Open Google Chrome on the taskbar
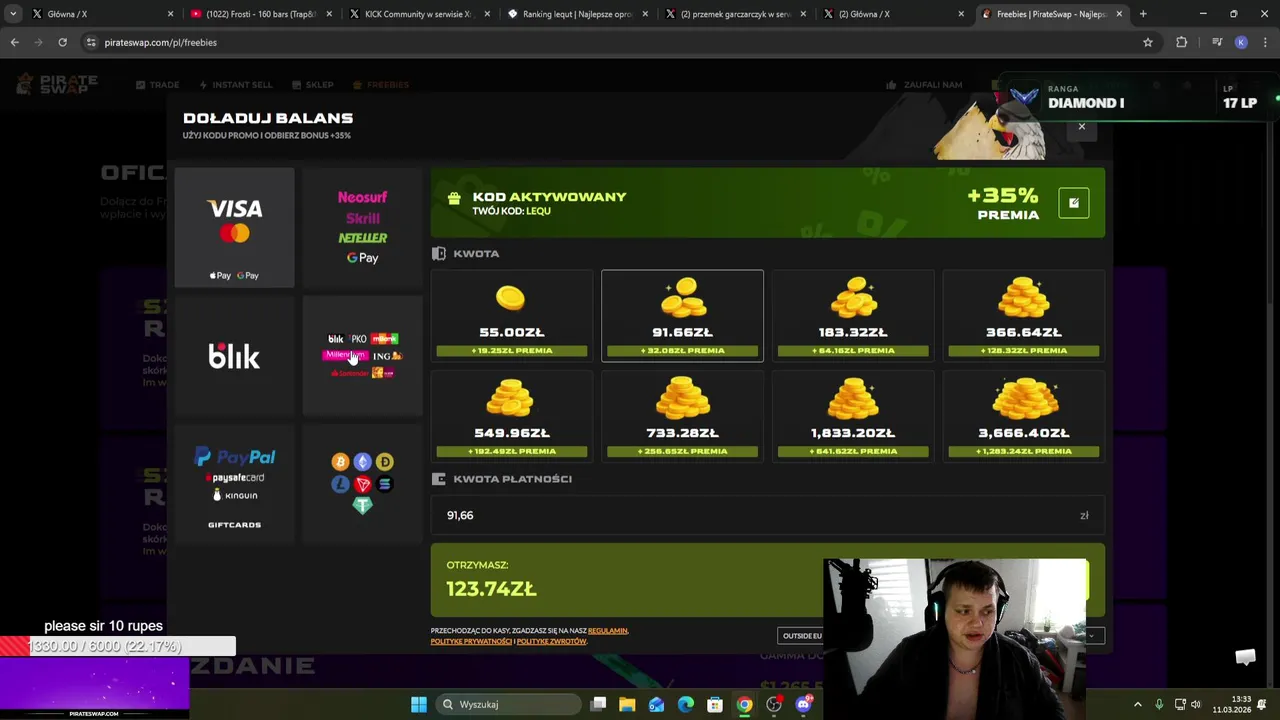This screenshot has width=1280, height=720. click(744, 704)
